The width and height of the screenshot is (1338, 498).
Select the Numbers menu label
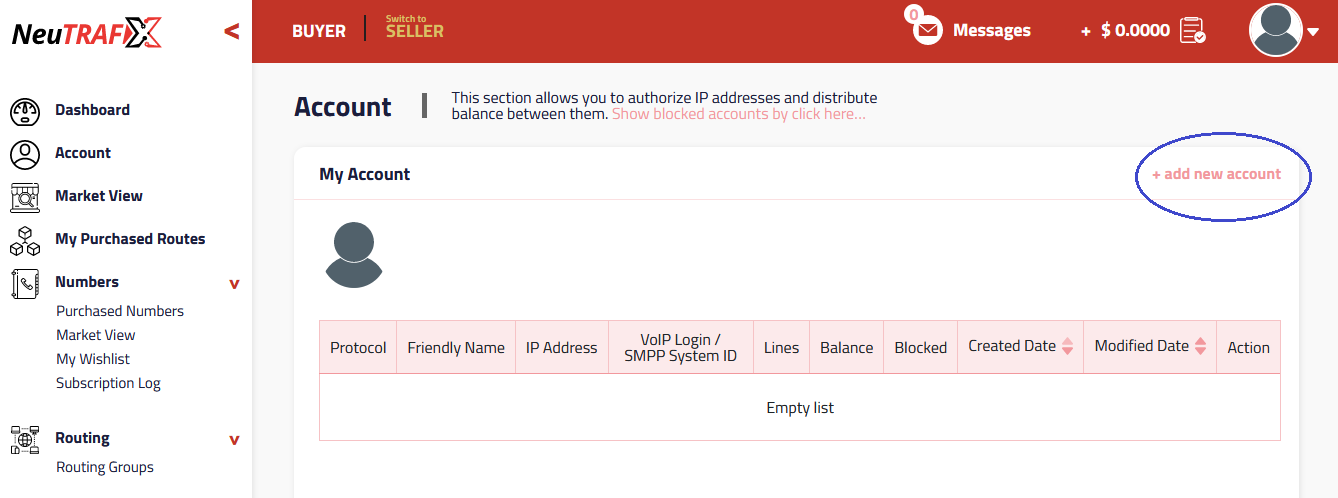(87, 282)
